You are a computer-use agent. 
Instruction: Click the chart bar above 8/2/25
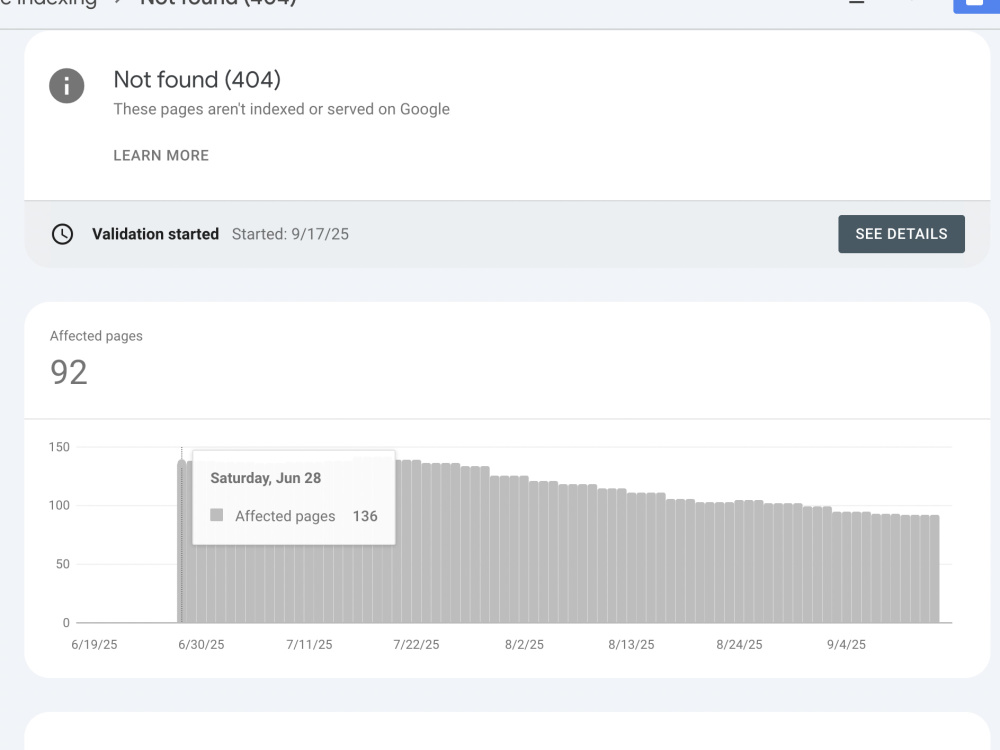[524, 549]
